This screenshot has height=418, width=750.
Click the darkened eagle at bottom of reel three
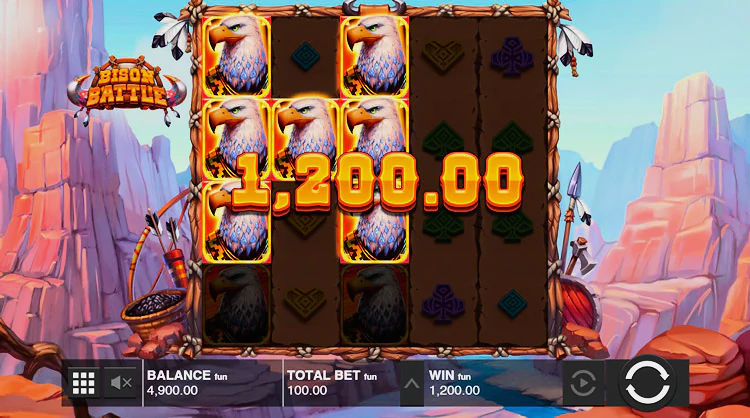[374, 304]
